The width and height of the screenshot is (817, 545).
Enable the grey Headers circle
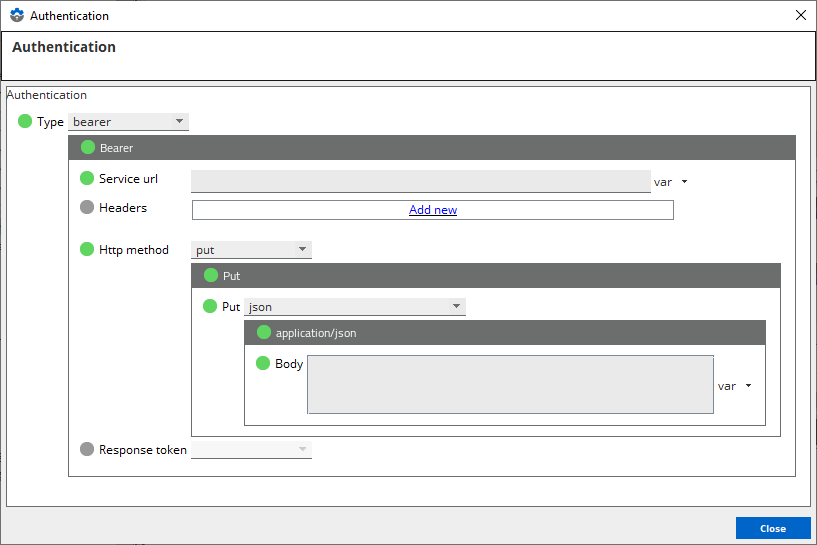click(x=87, y=208)
